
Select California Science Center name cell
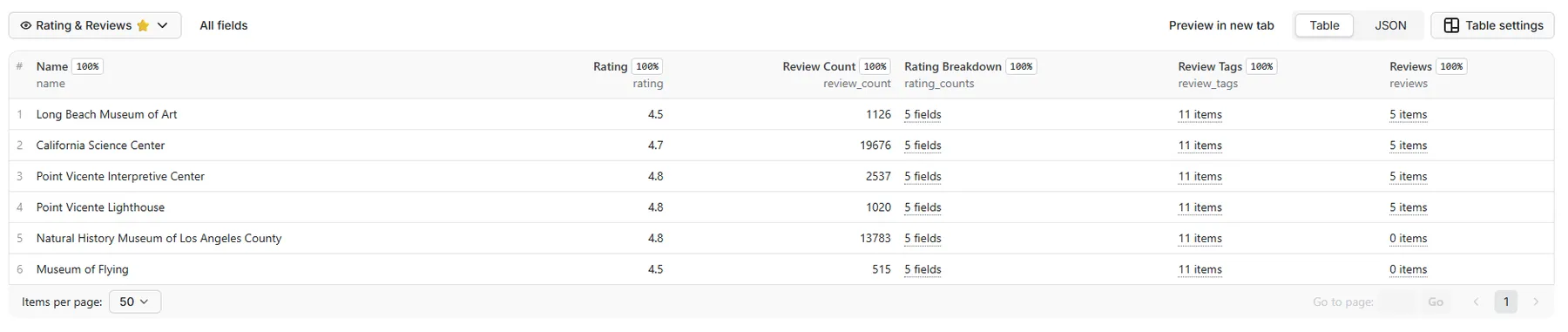(x=100, y=146)
